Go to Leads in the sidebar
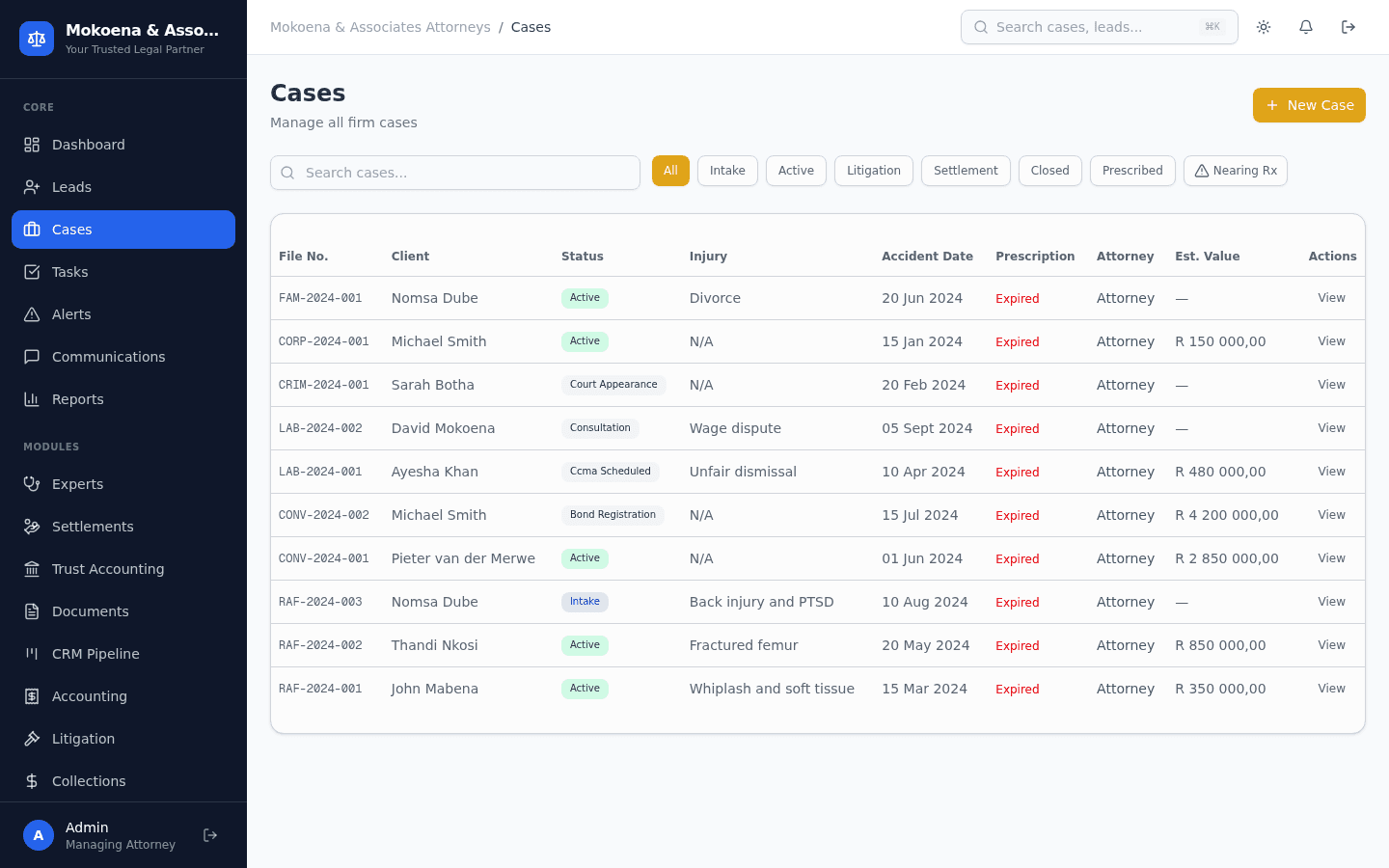This screenshot has height=868, width=1389. pyautogui.click(x=123, y=187)
